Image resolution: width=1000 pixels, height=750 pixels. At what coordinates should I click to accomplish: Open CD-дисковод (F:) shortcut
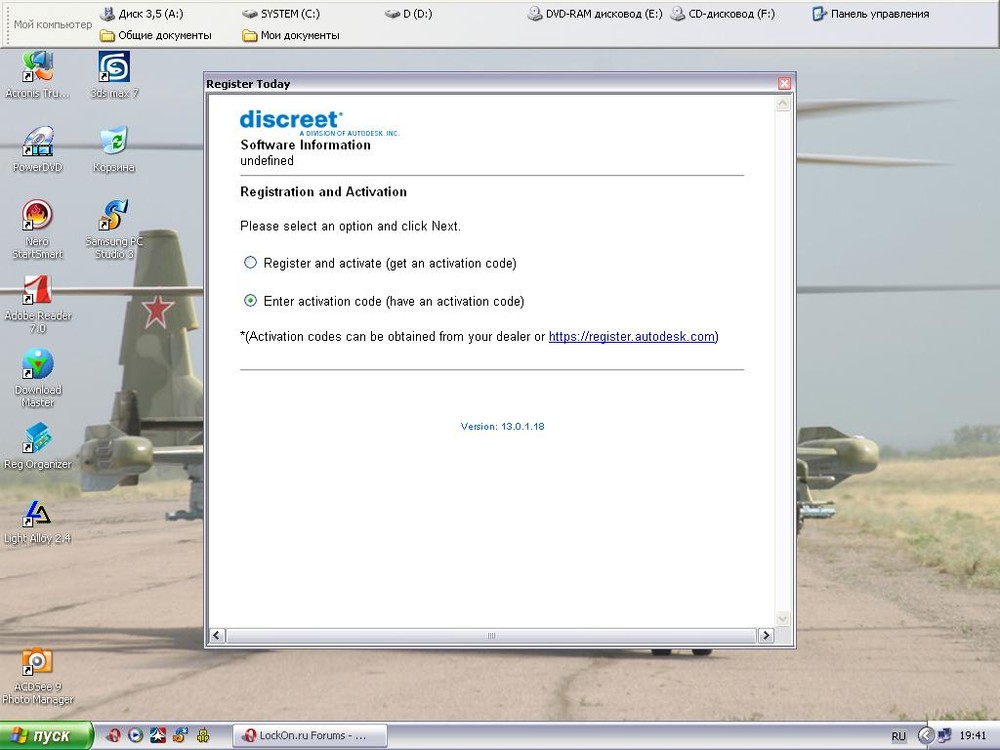[x=723, y=13]
